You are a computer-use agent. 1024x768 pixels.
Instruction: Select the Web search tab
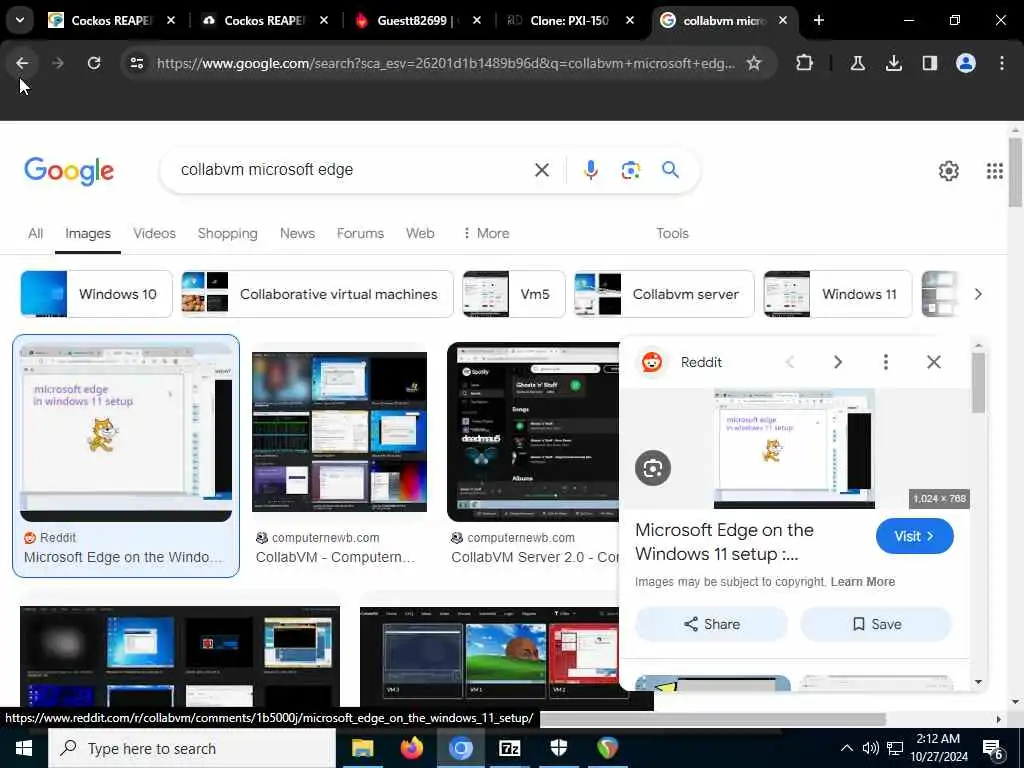point(420,233)
